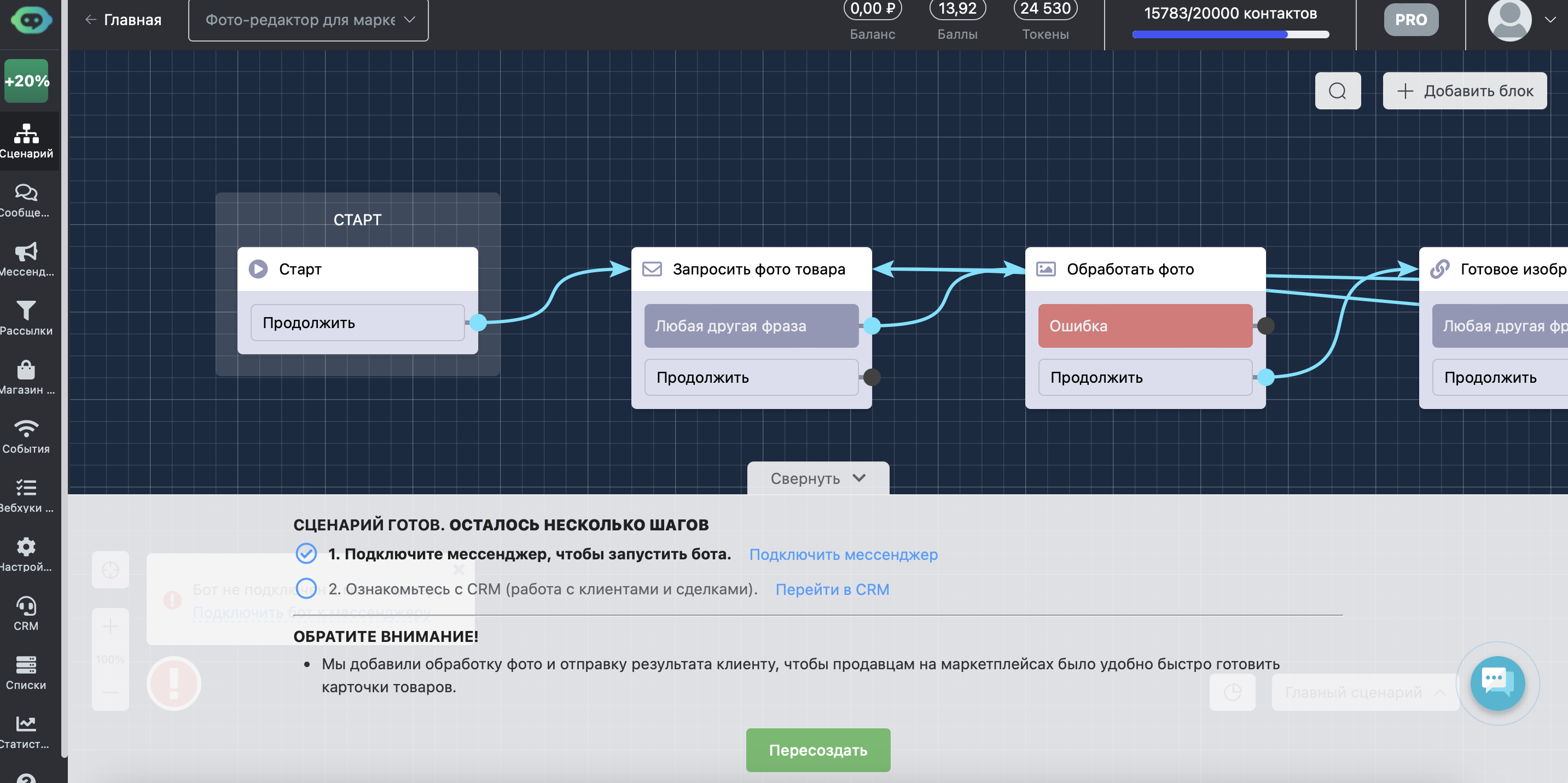This screenshot has height=783, width=1568.
Task: Click the play icon in Старт block
Action: pos(258,269)
